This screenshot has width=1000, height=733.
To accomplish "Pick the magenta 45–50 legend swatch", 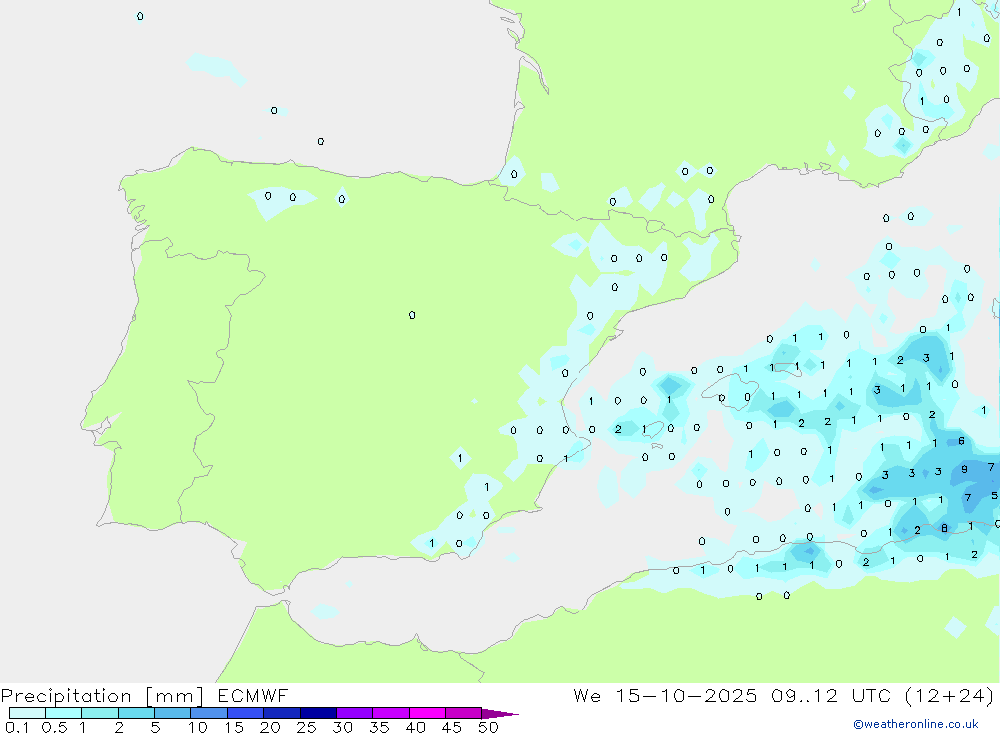I will 462,714.
